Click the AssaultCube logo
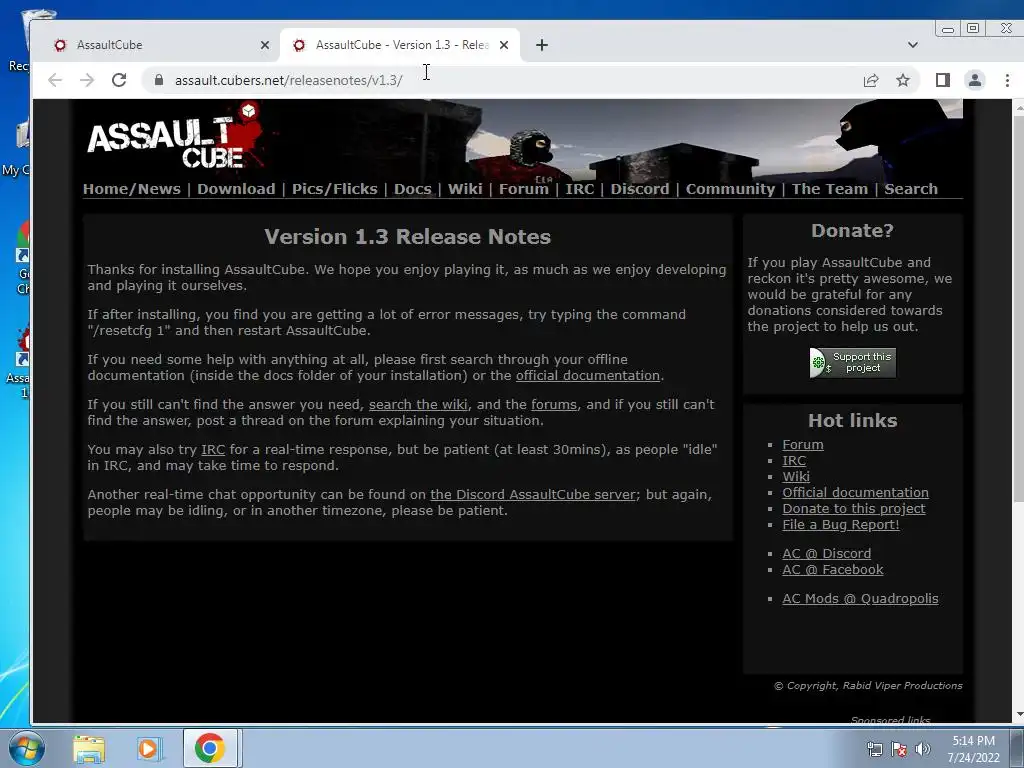Screen dimensions: 1024x768 coord(176,138)
